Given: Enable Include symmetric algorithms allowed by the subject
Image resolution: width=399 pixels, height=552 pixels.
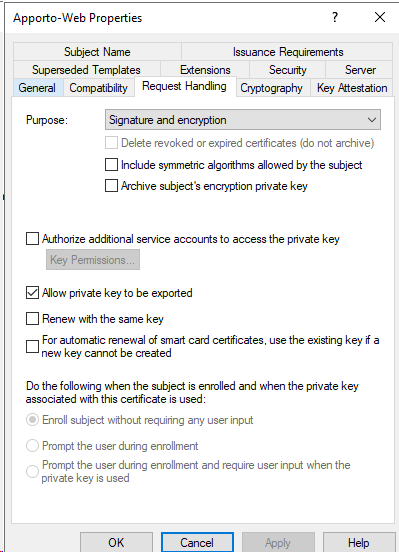Looking at the screenshot, I should point(111,165).
